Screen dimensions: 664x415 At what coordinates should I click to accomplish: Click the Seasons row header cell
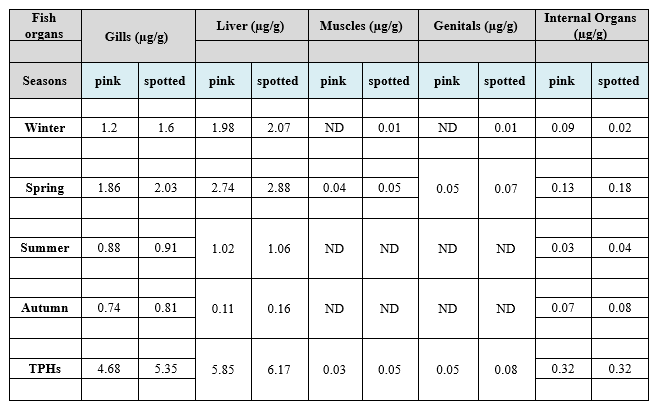(x=44, y=81)
